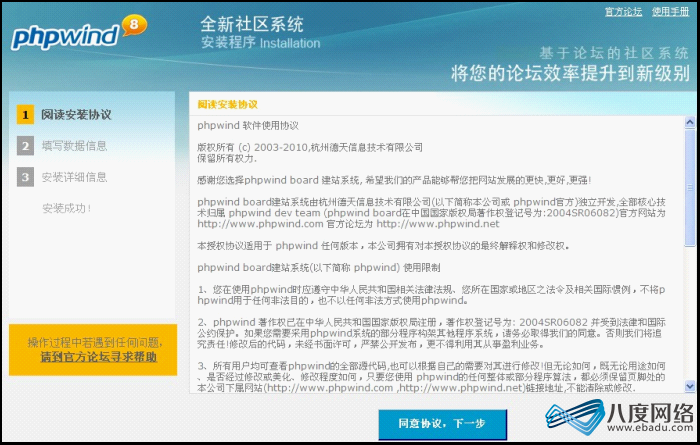The image size is (700, 445).
Task: Click the 安装程序 Installation subtitle
Action: [261, 43]
